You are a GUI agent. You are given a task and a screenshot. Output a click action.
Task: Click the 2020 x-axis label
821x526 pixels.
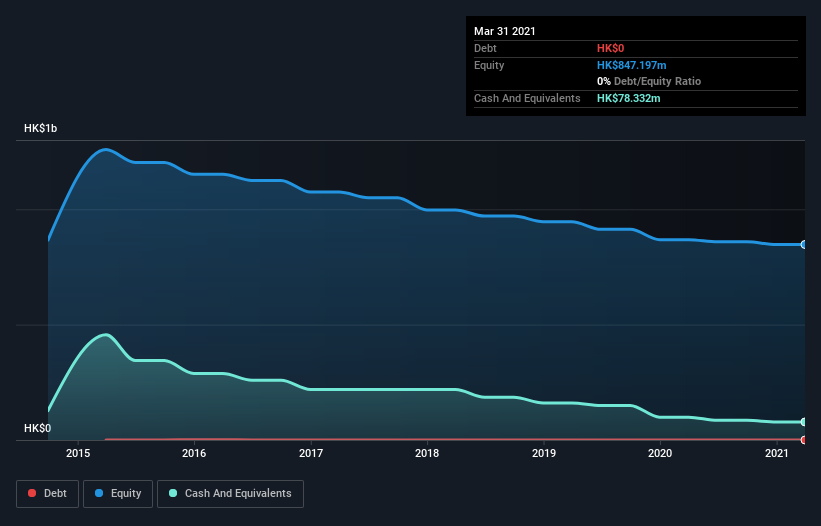(x=660, y=453)
